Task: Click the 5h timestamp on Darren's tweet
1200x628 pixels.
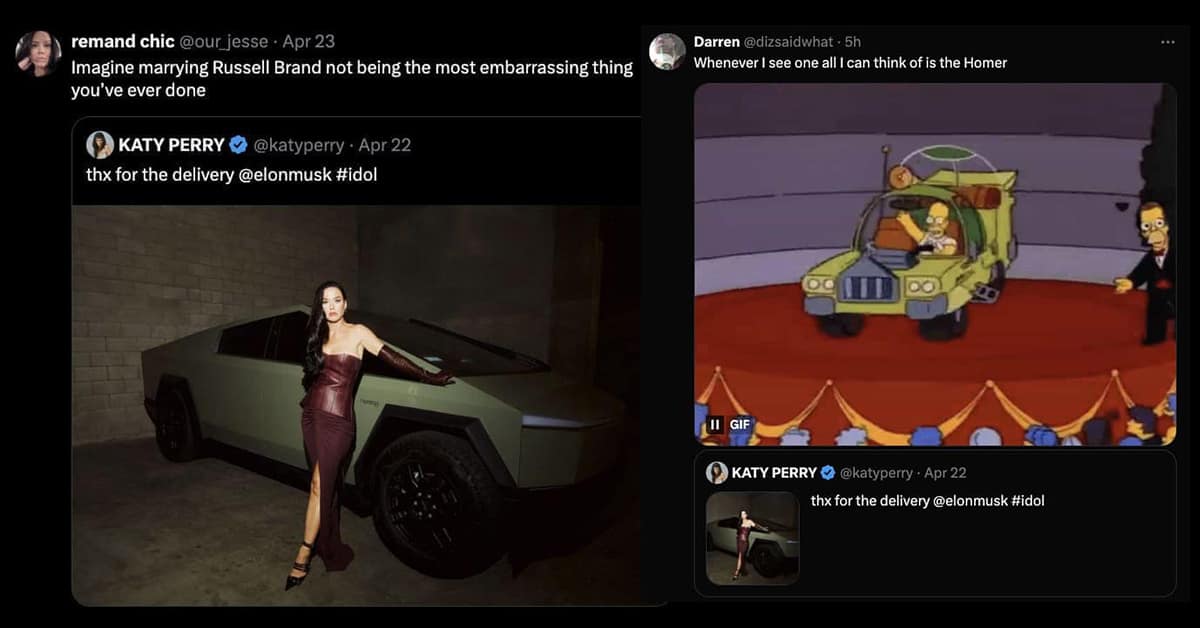Action: [853, 41]
